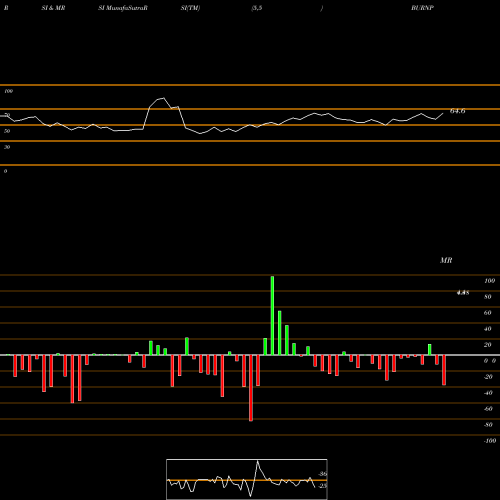Click the 100 label on RSI scale
The image size is (500, 500).
pos(8,91)
